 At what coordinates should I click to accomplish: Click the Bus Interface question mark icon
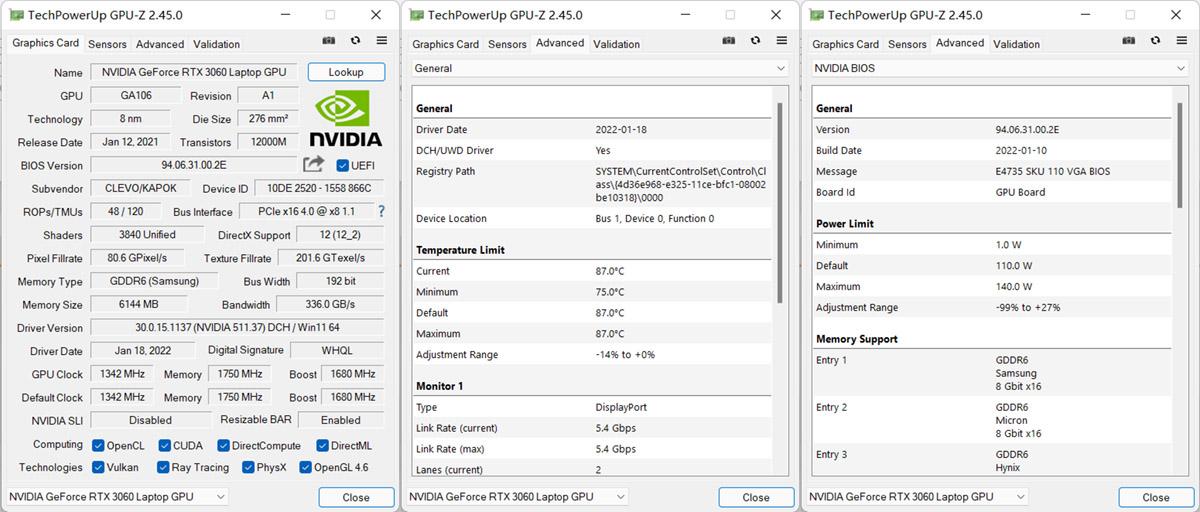click(381, 212)
